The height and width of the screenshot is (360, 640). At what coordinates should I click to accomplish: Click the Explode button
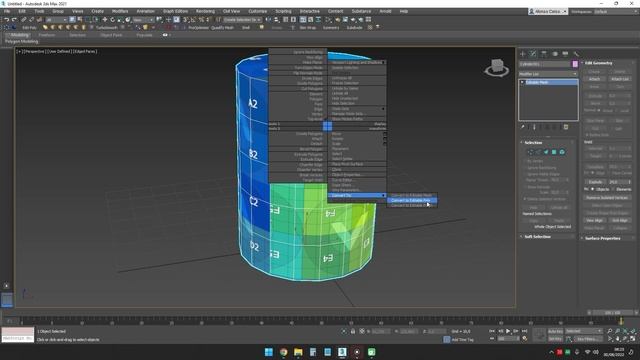(595, 182)
